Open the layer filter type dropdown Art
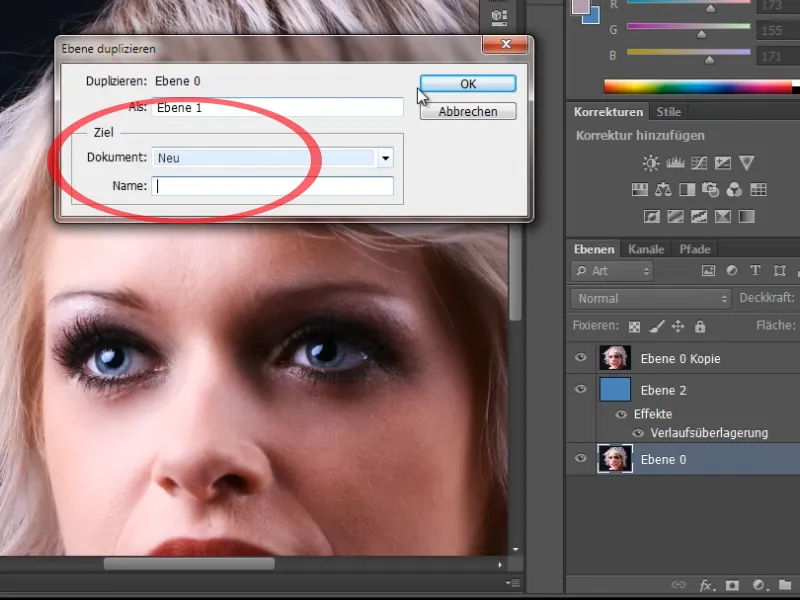This screenshot has height=600, width=800. click(x=612, y=271)
